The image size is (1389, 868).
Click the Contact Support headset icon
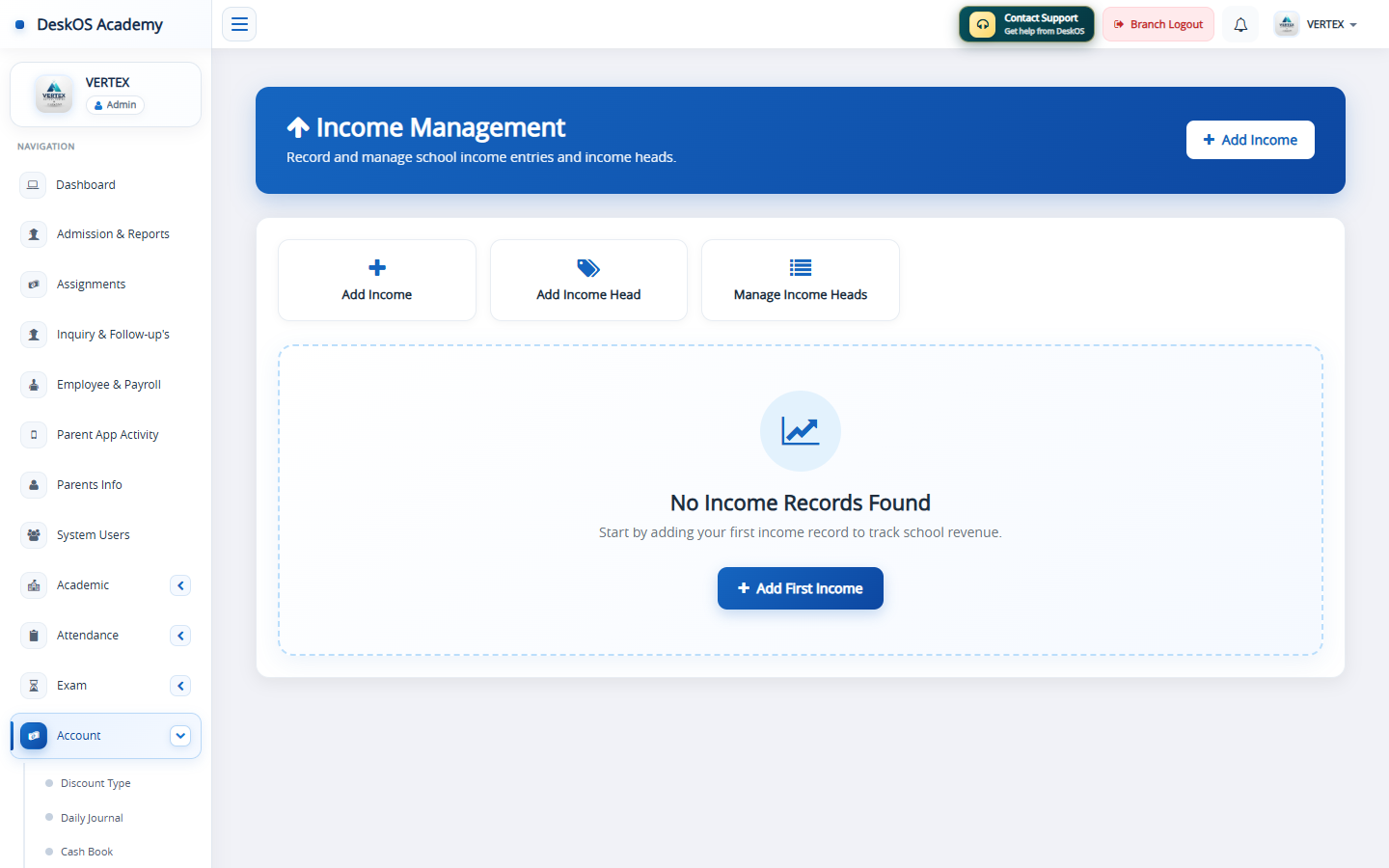tap(982, 24)
